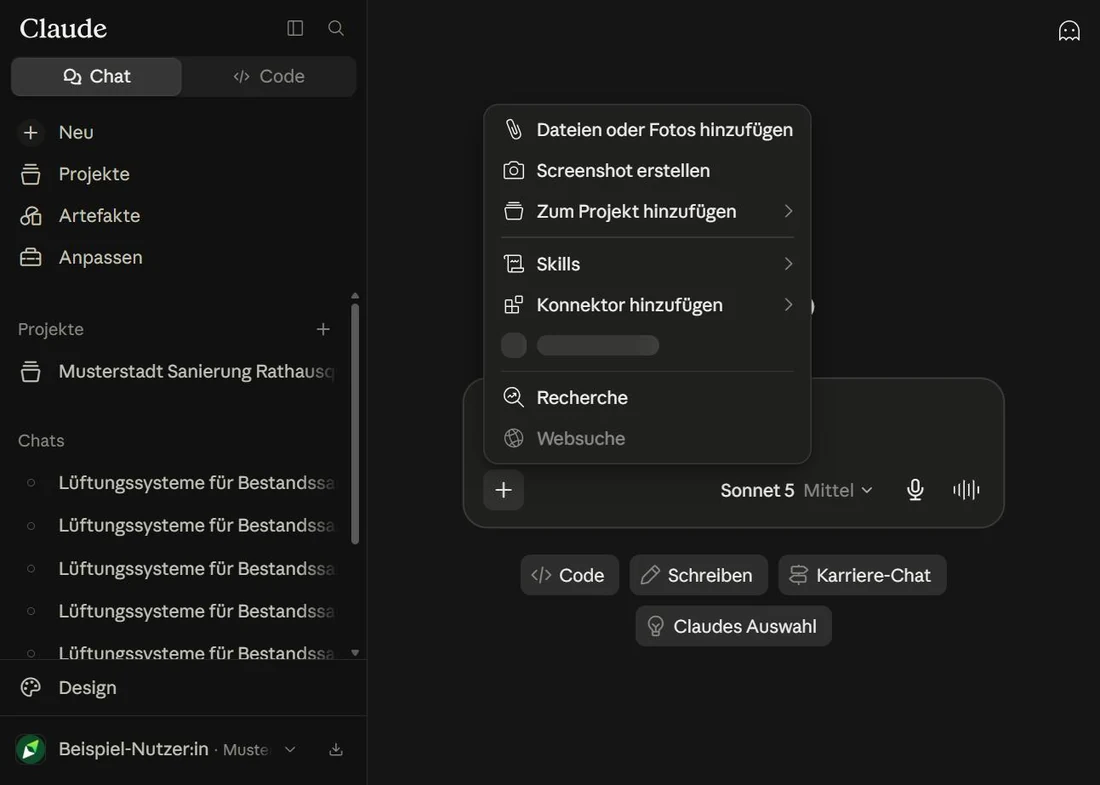
Task: Click the download app icon in the account row
Action: coord(336,749)
